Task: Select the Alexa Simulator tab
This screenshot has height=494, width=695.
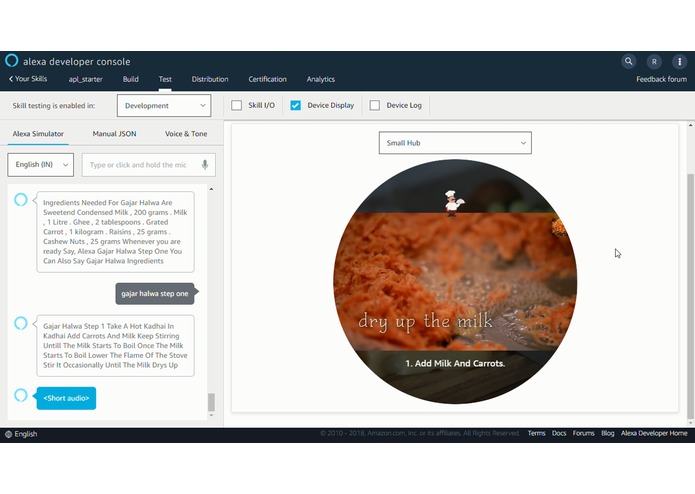Action: tap(38, 134)
